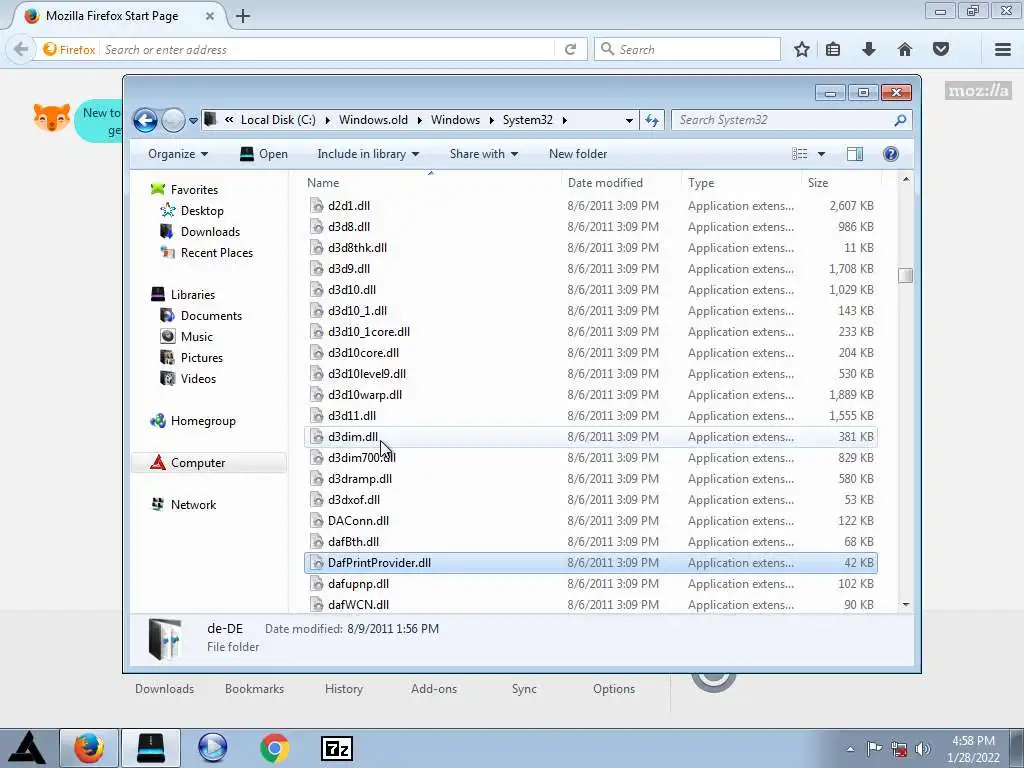1024x768 pixels.
Task: Open Firefox hamburger menu
Action: pos(1003,50)
